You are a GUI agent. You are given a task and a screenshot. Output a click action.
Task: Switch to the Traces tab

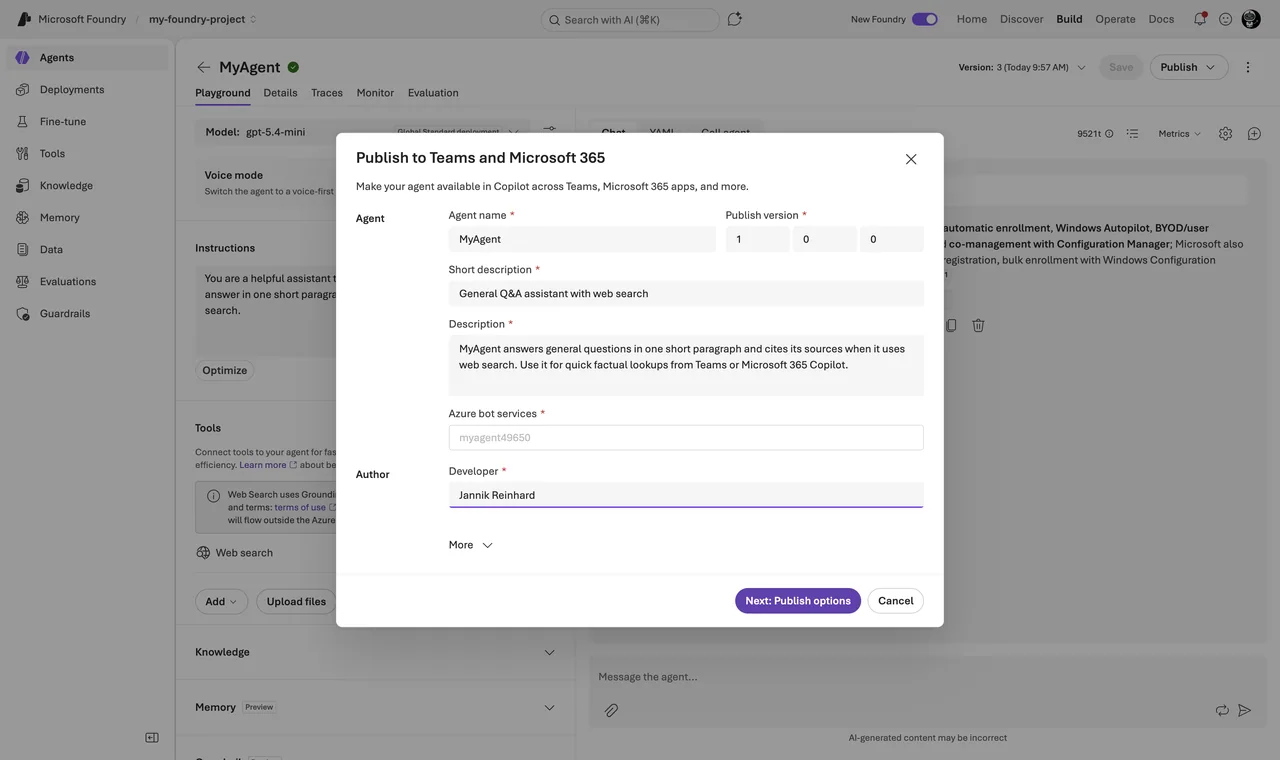[327, 93]
